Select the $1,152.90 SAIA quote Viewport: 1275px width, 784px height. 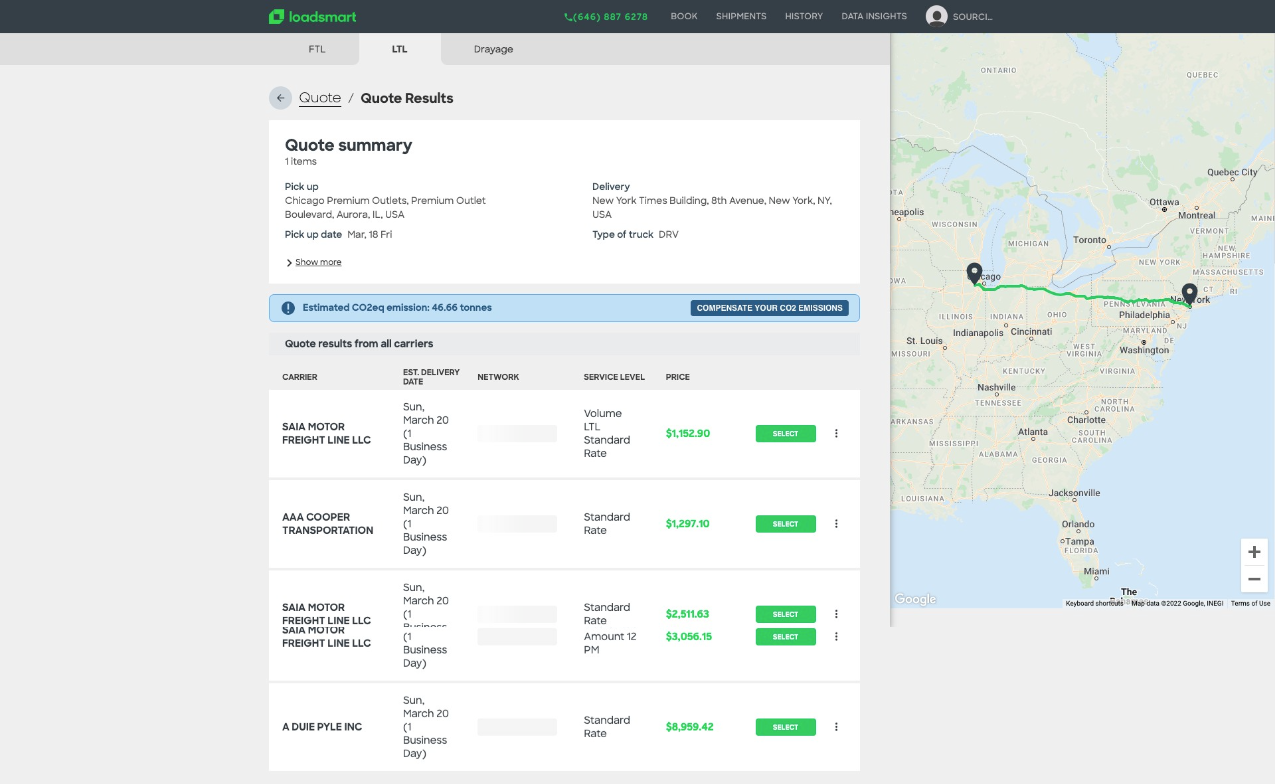786,434
